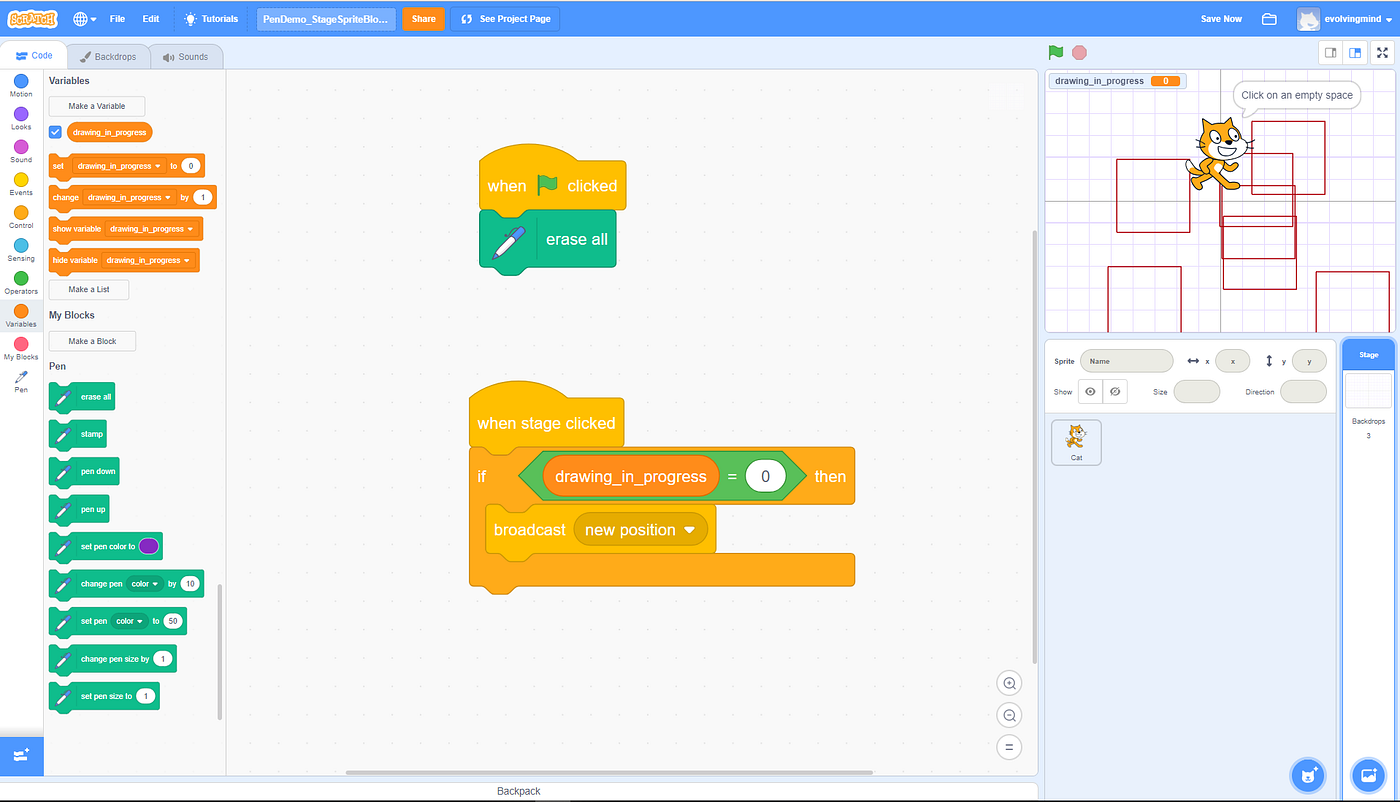This screenshot has height=802, width=1400.
Task: Click the green flag to run project
Action: pyautogui.click(x=1055, y=52)
